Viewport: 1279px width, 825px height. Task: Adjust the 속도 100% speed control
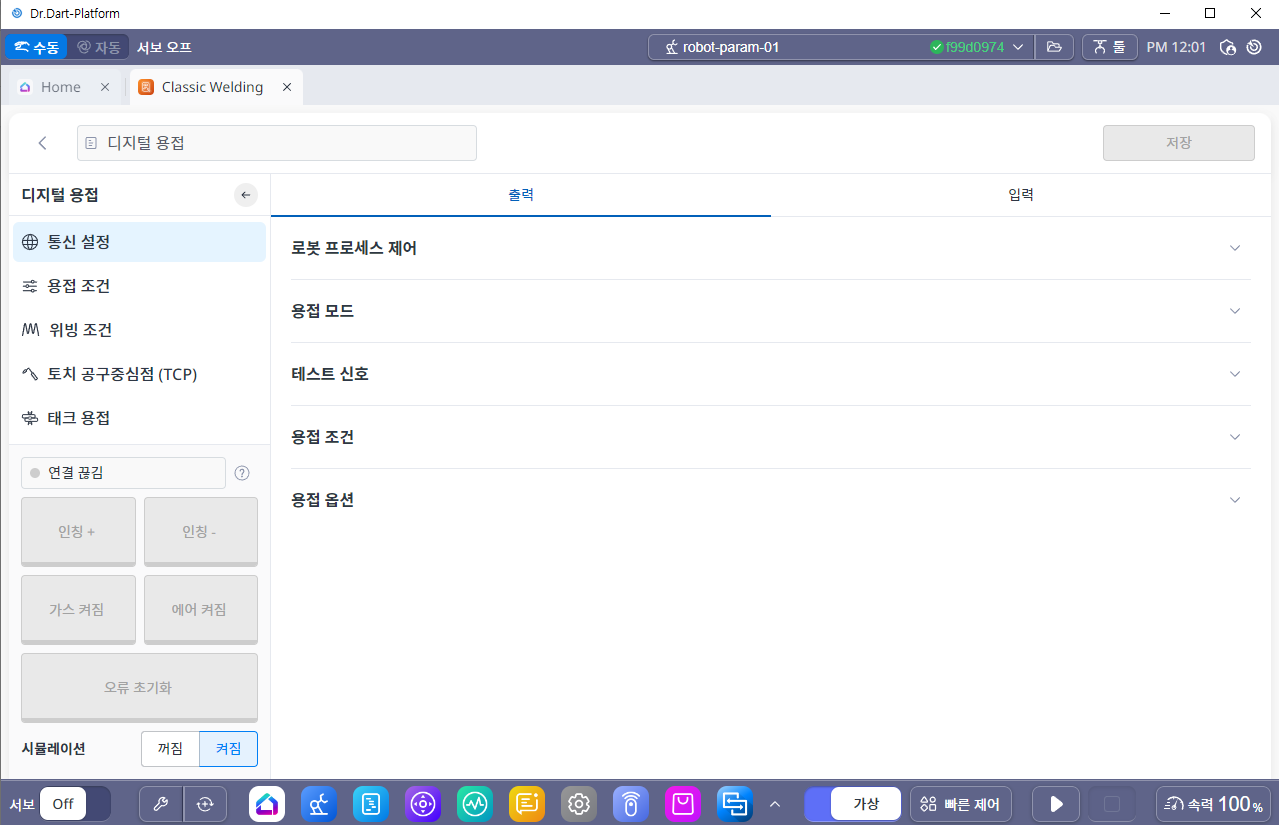tap(1213, 803)
